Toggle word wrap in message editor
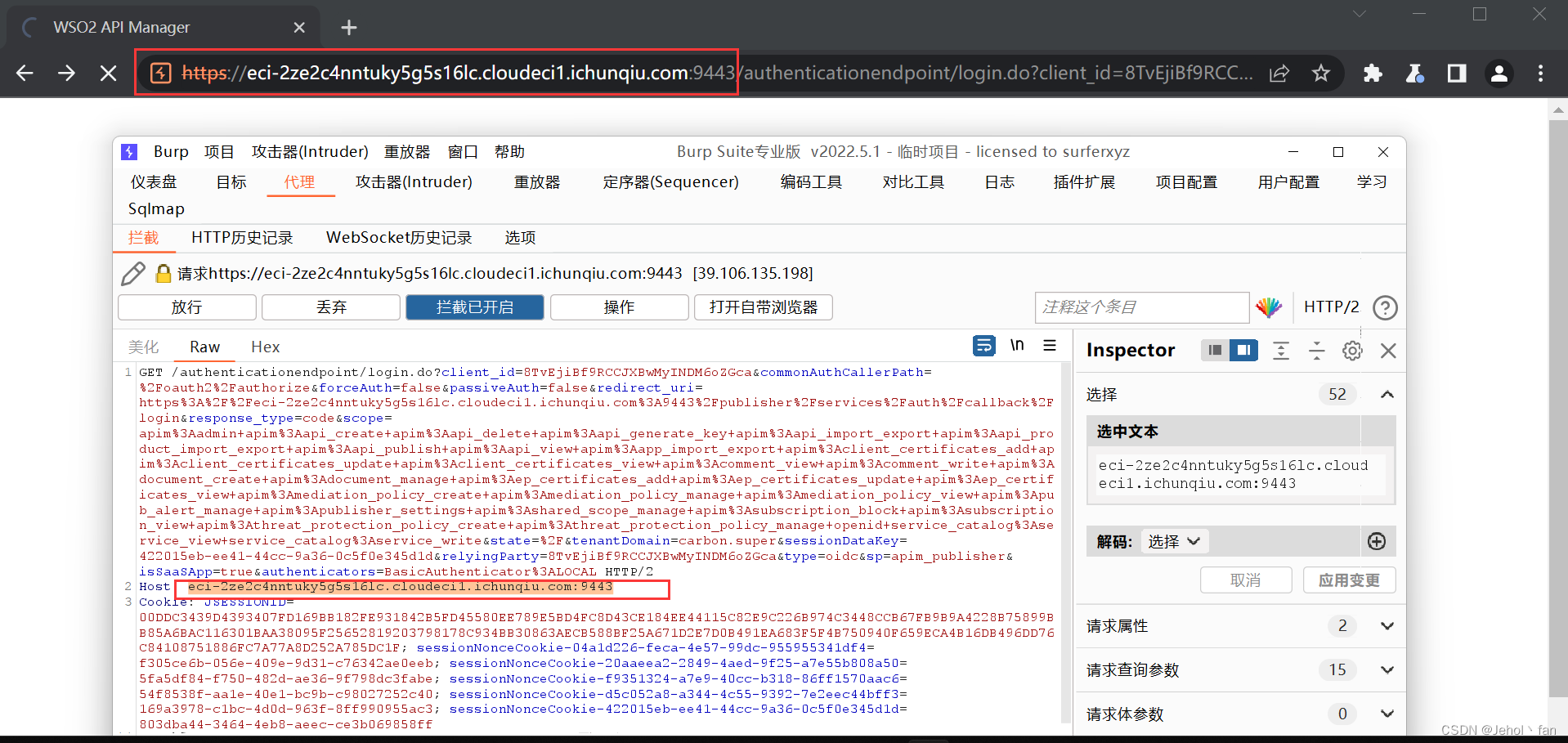1568x743 pixels. tap(984, 346)
